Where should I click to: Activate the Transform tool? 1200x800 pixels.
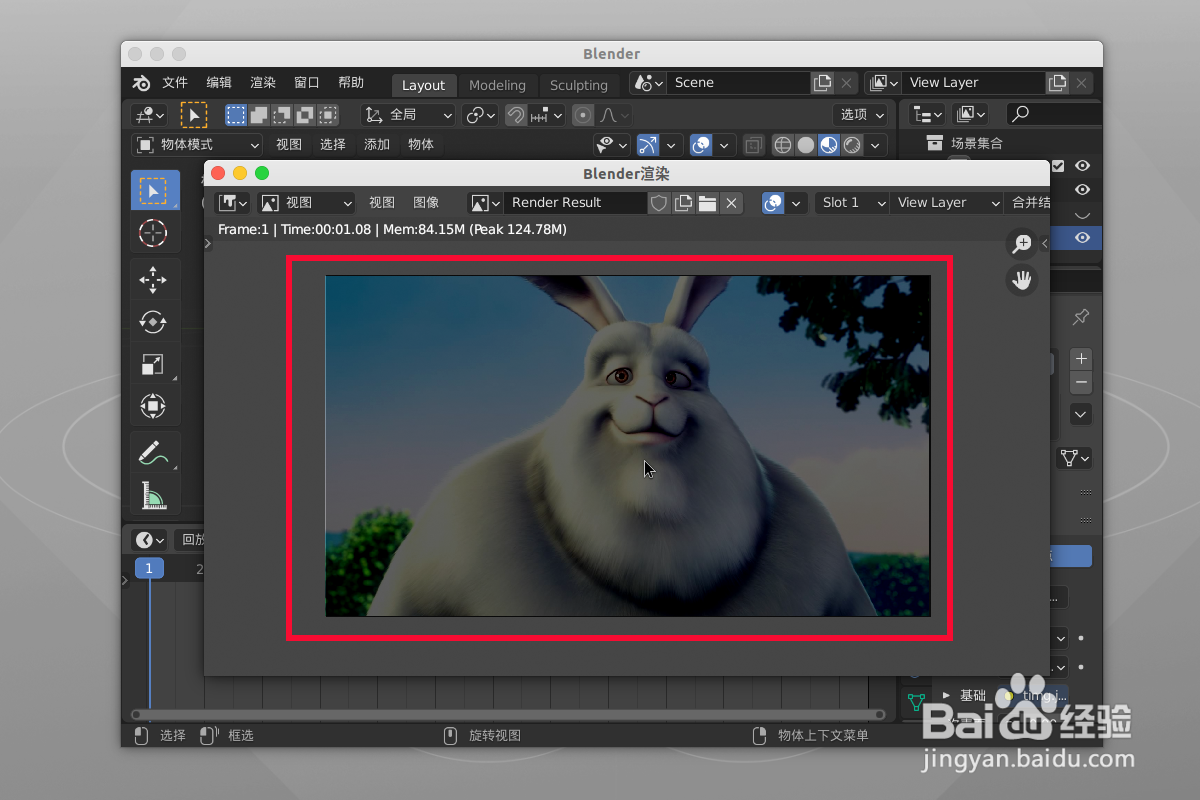[x=155, y=406]
